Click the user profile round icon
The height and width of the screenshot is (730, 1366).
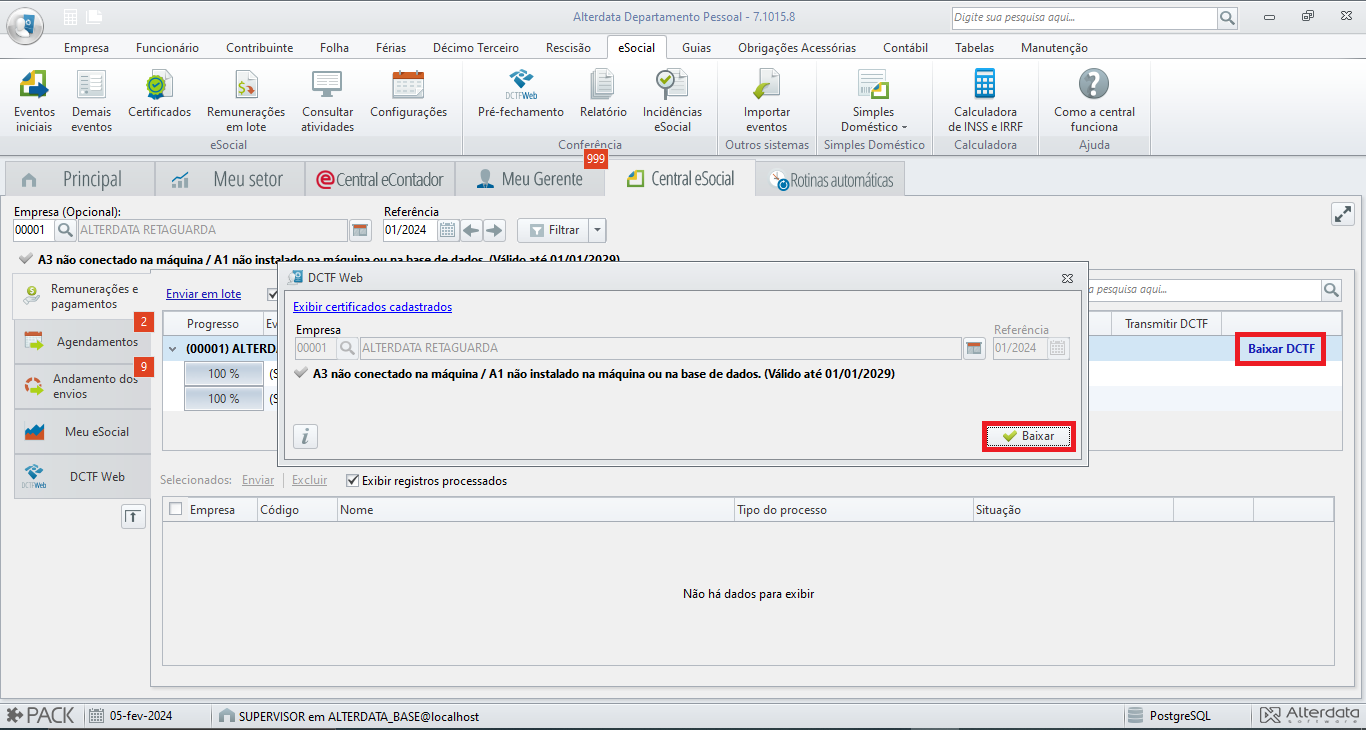click(x=25, y=24)
